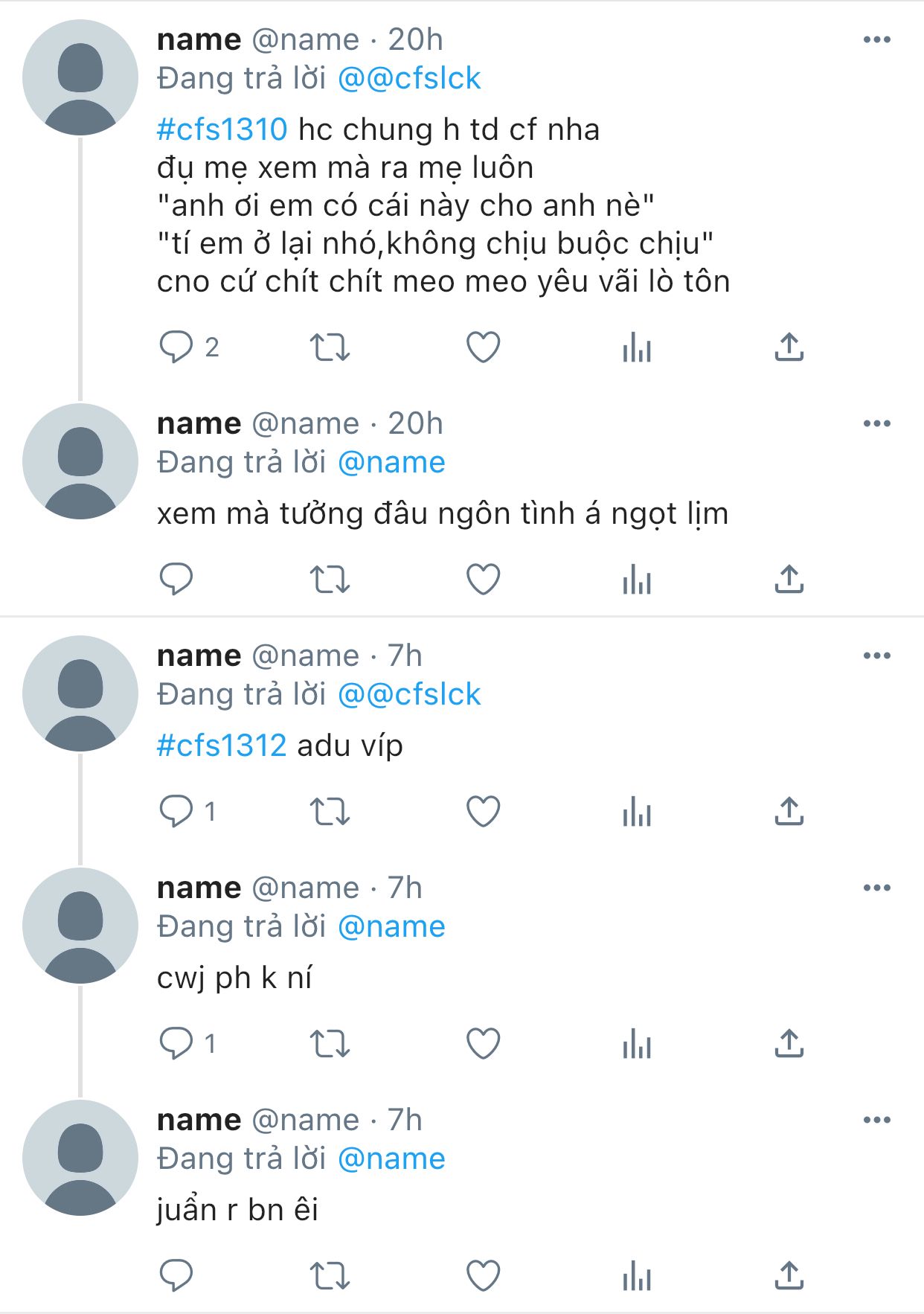Screen dimensions: 924x1314
Task: Open more options on 'ngọt lịm' tweet
Action: click(876, 424)
